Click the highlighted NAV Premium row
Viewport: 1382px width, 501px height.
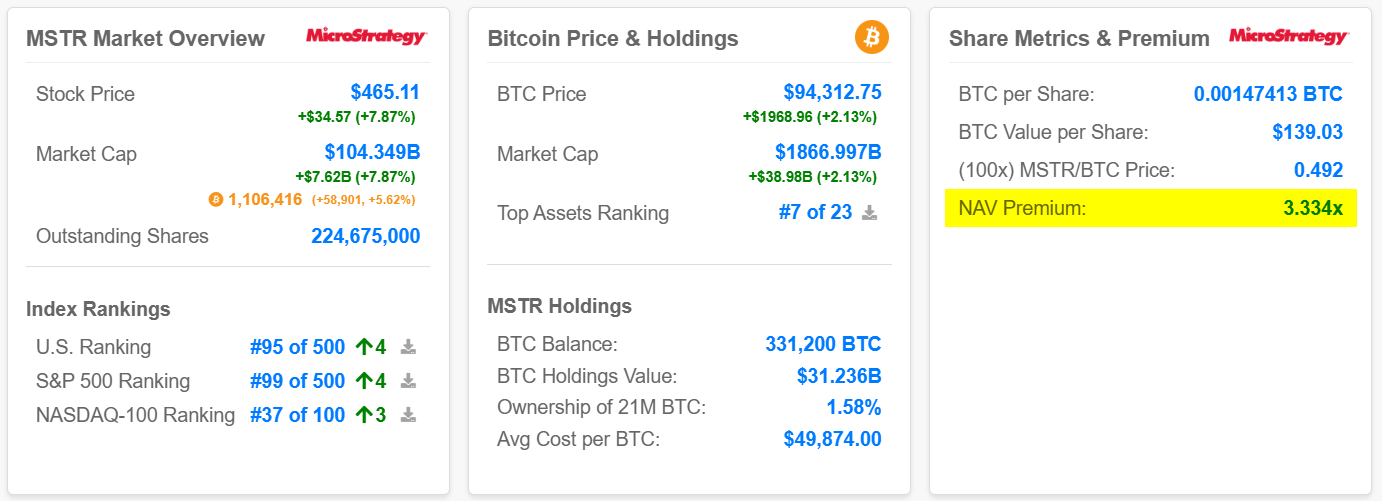click(1150, 209)
